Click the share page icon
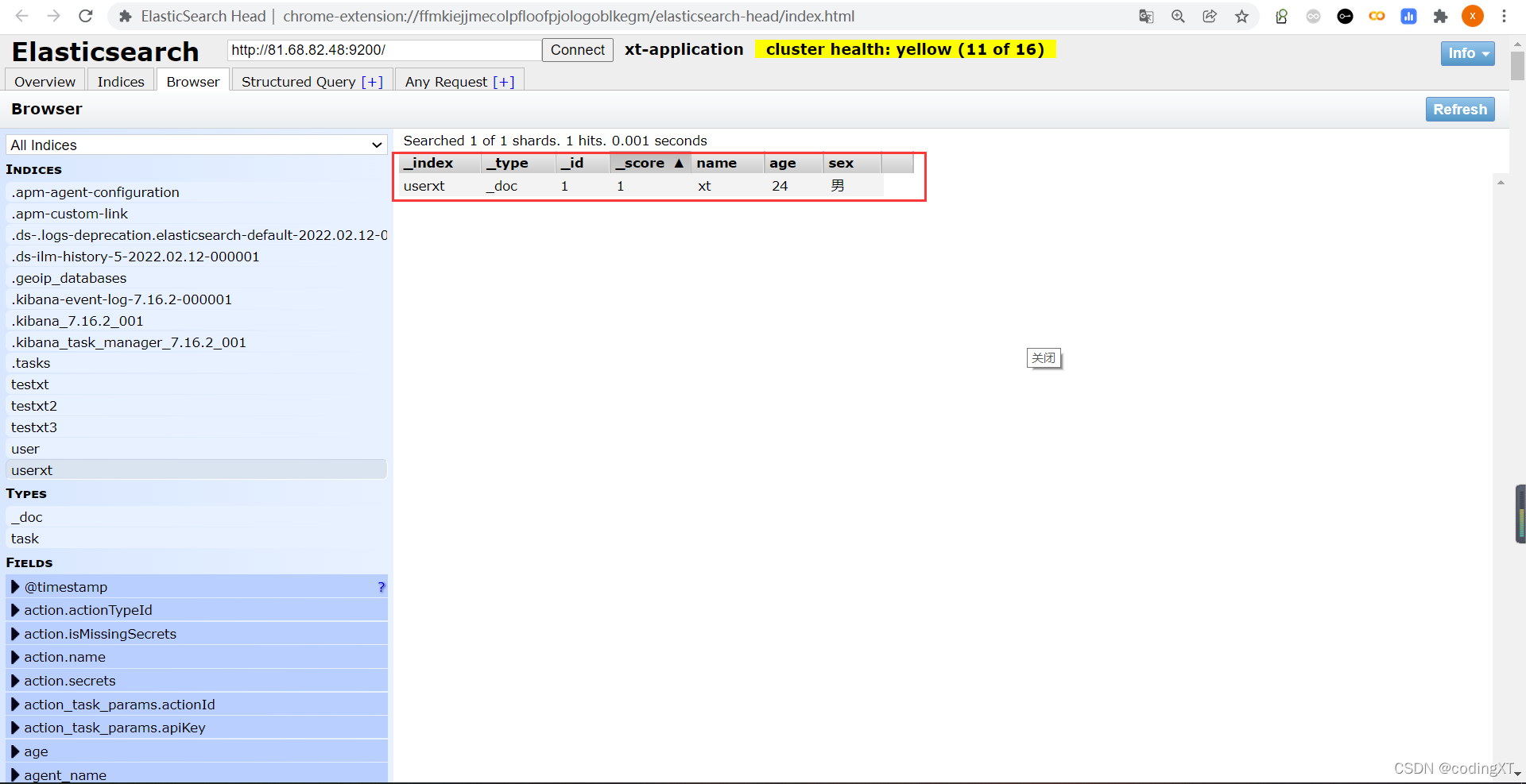The width and height of the screenshot is (1526, 784). point(1210,16)
